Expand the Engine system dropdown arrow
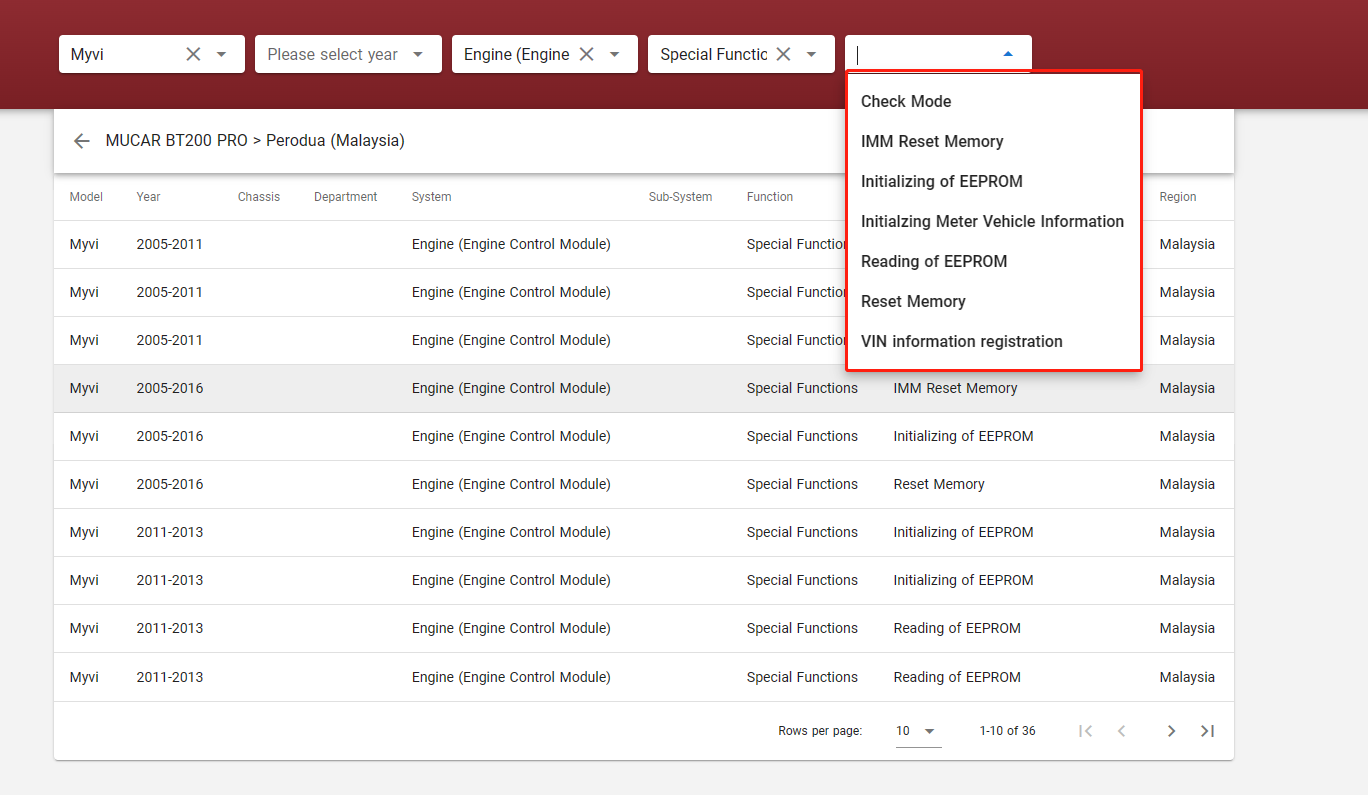1368x795 pixels. 615,54
